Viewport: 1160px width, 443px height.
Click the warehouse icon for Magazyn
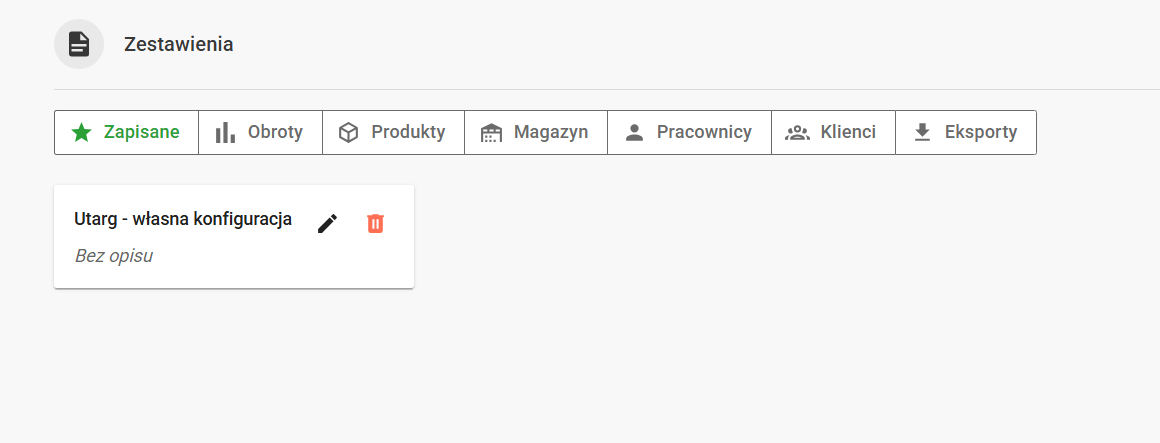pyautogui.click(x=491, y=132)
